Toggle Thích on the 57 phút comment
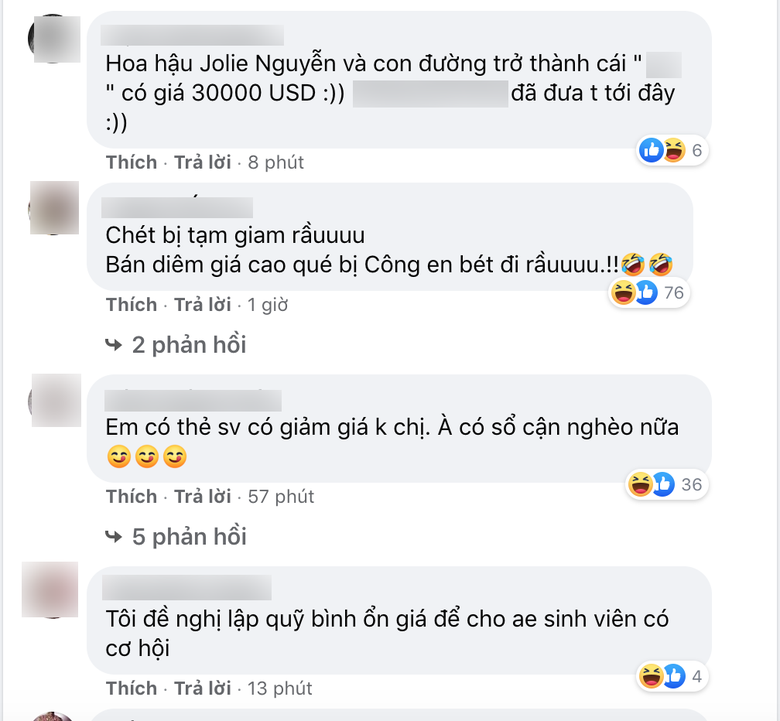The width and height of the screenshot is (780, 721). coord(131,497)
